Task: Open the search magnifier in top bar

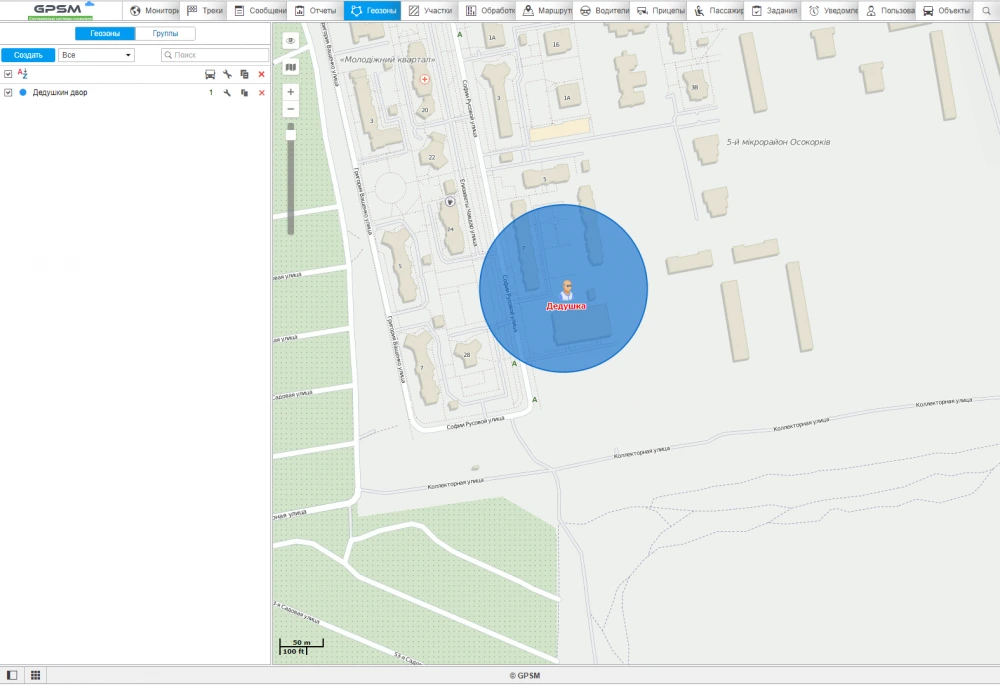Action: [x=984, y=11]
